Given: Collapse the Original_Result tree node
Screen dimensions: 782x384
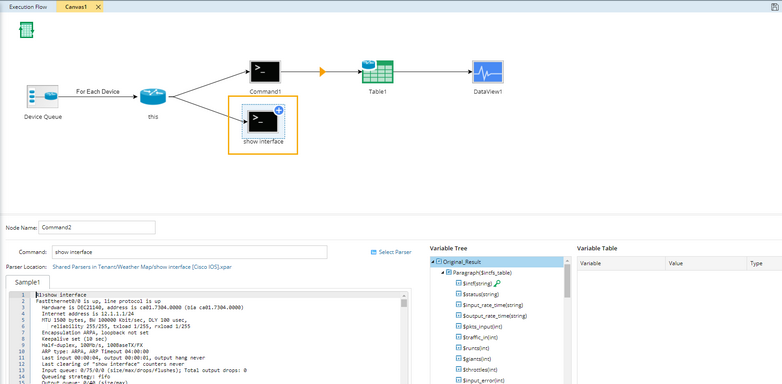Looking at the screenshot, I should pos(433,262).
